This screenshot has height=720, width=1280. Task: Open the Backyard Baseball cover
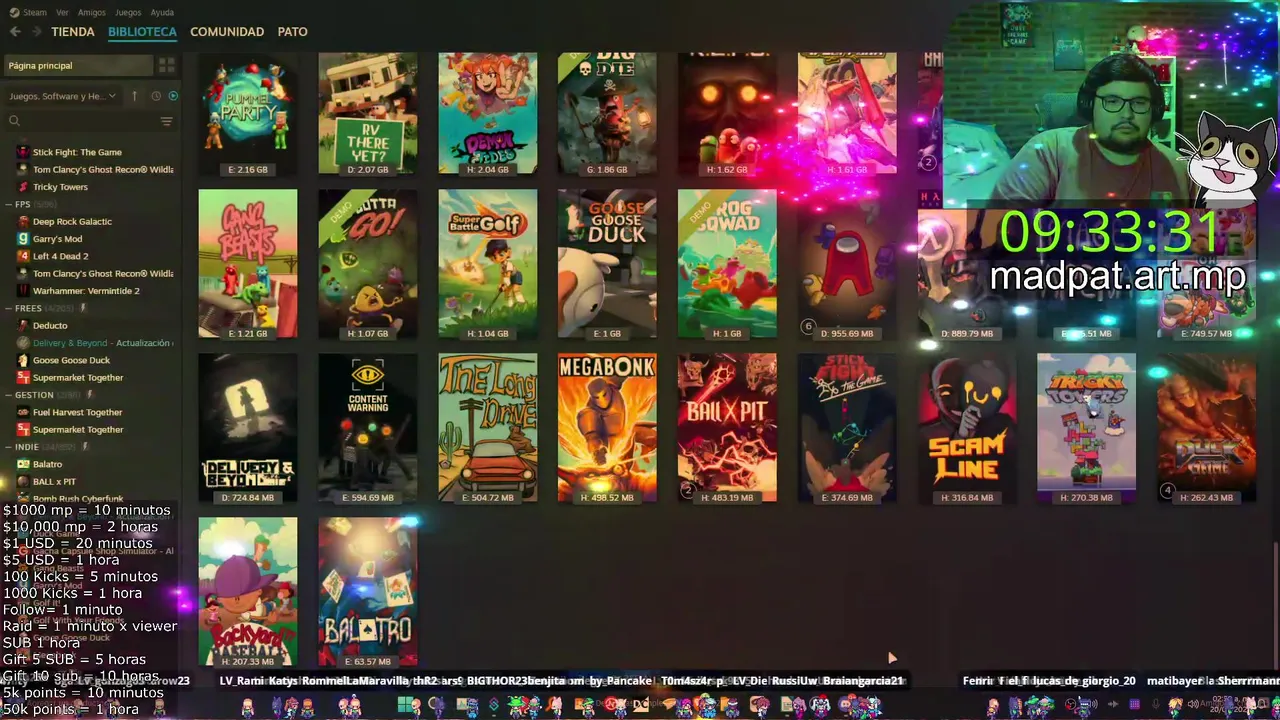pyautogui.click(x=248, y=592)
